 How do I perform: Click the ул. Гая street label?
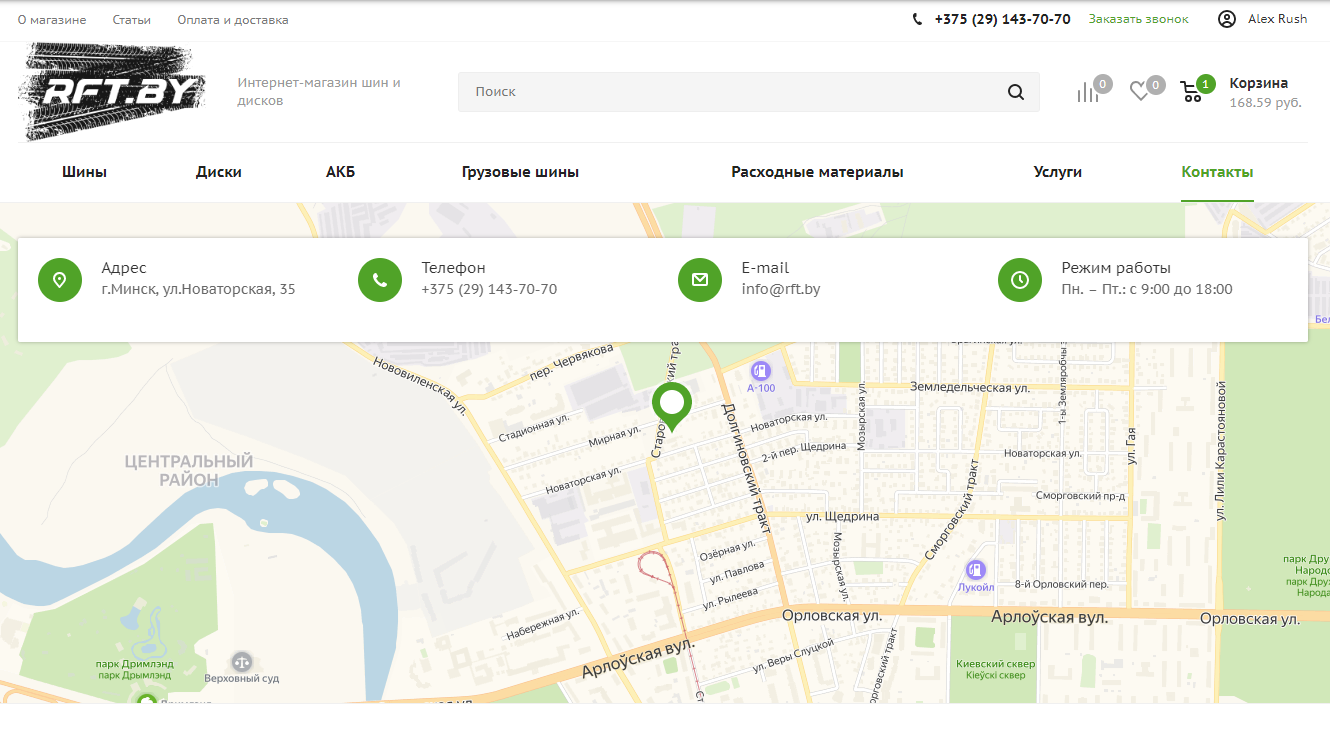coord(1132,445)
